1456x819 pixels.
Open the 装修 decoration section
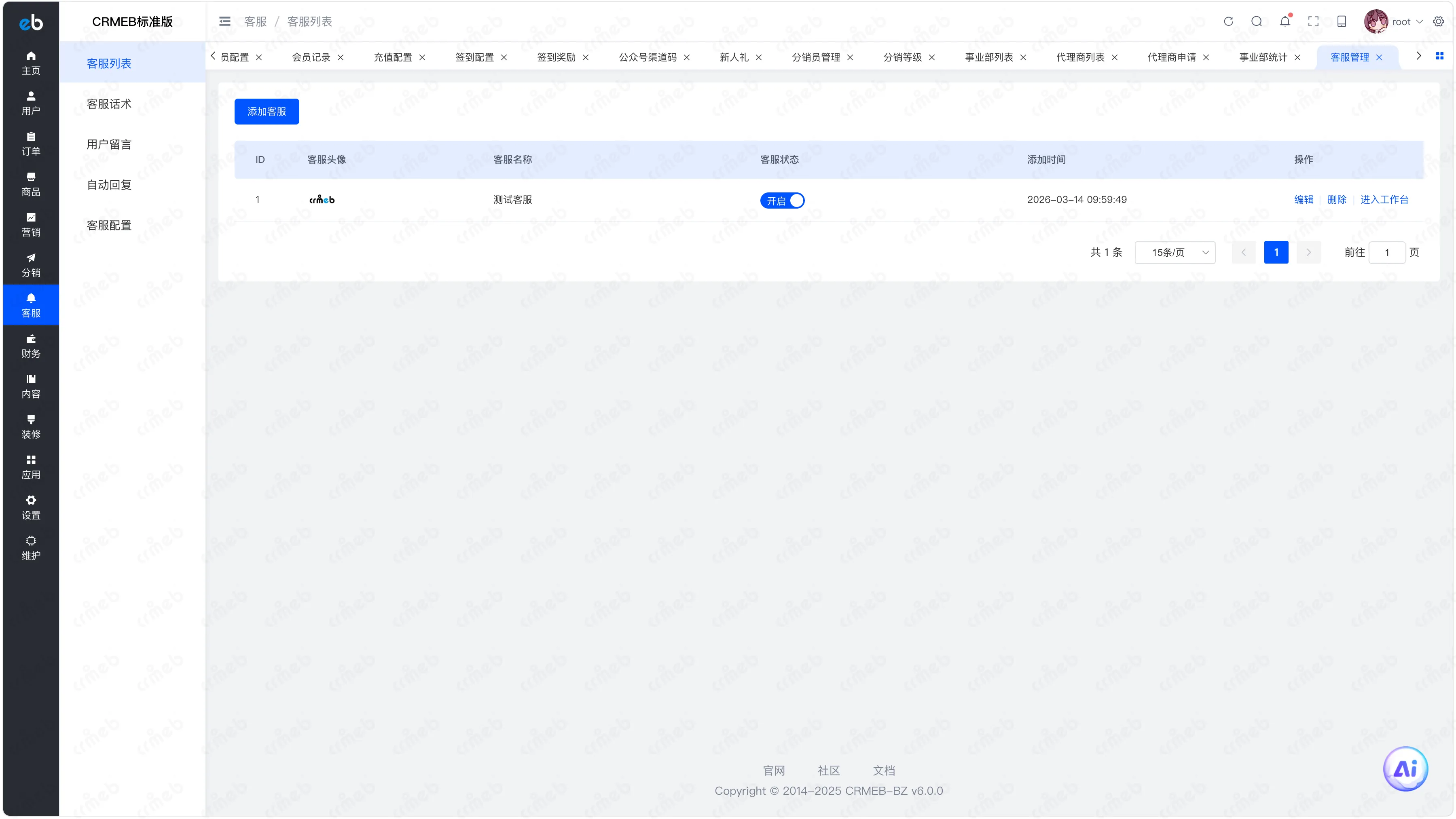[x=31, y=426]
